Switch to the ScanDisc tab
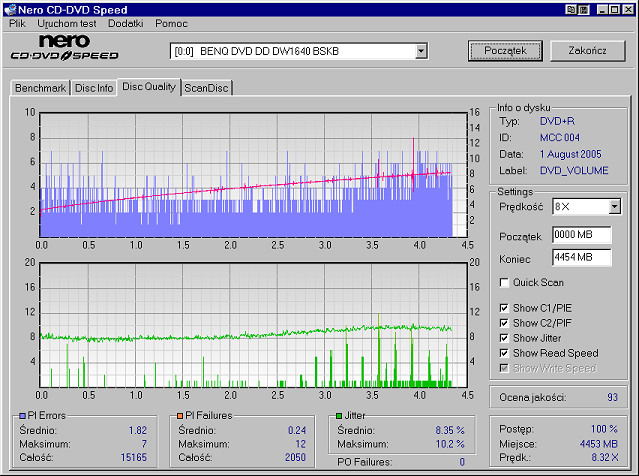Screen dimensions: 639x476 [x=206, y=88]
